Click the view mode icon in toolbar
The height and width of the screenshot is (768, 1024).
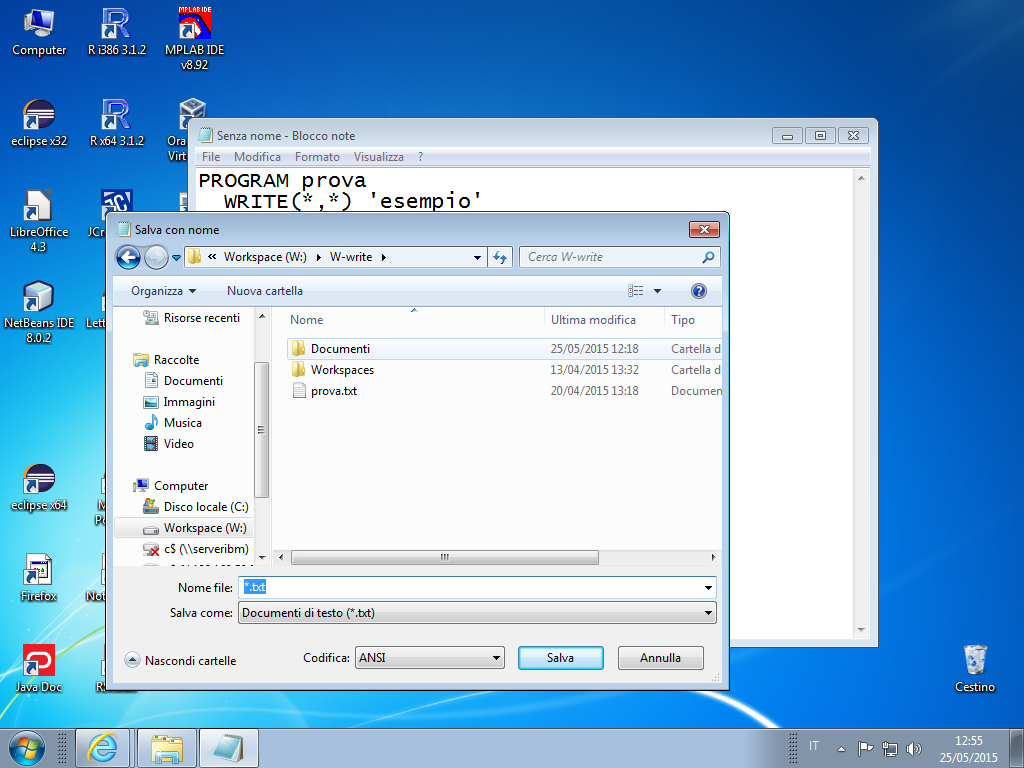pos(636,291)
